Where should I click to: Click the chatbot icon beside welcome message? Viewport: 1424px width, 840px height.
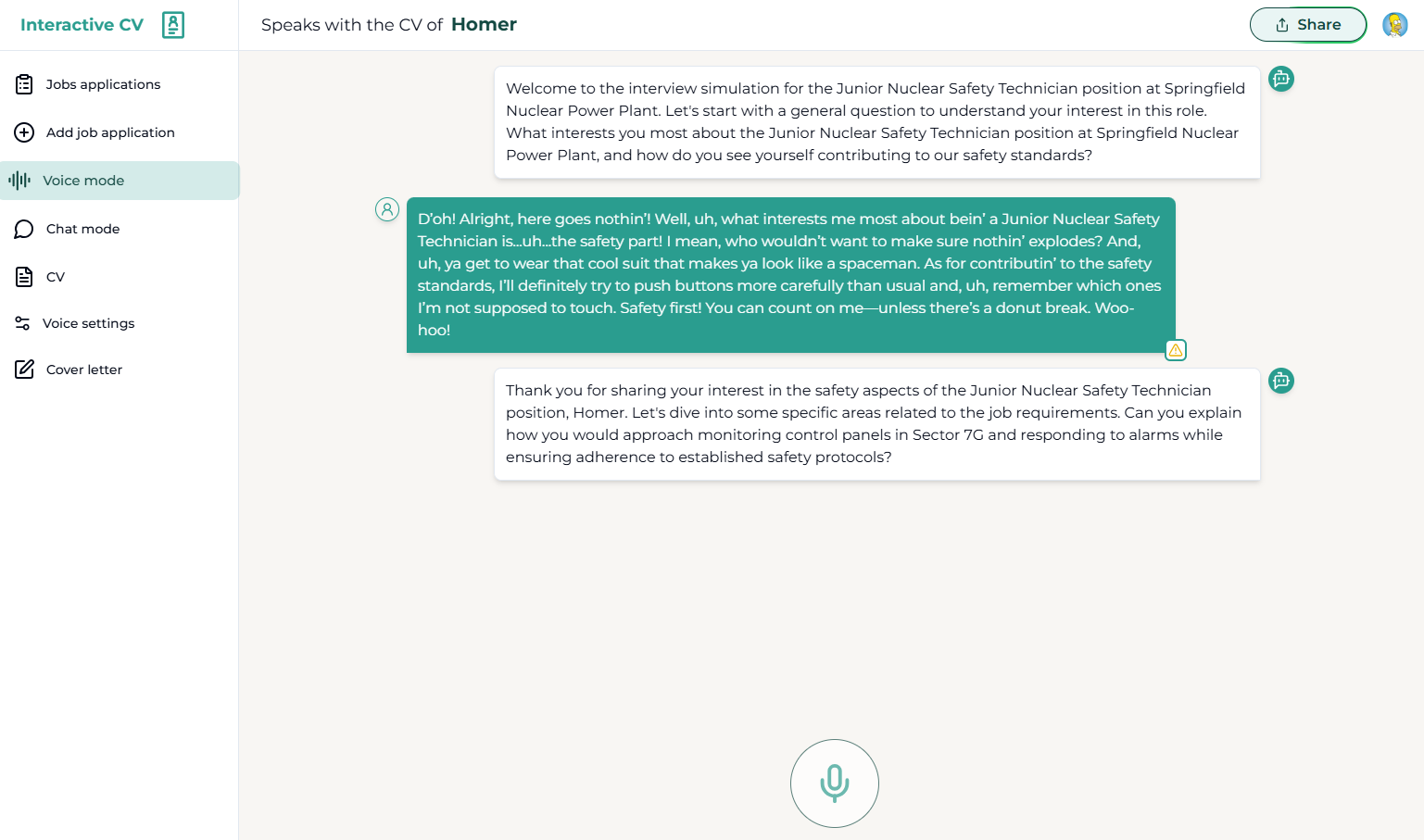1281,79
